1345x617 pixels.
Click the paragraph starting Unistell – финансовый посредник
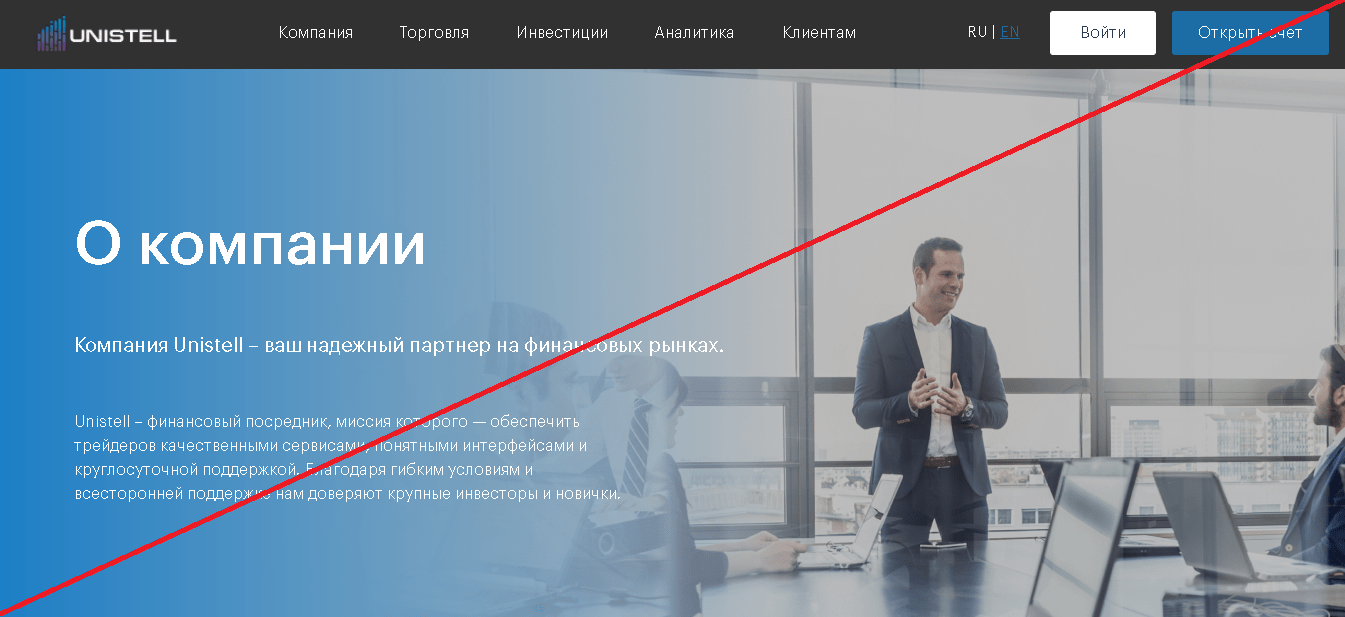347,458
